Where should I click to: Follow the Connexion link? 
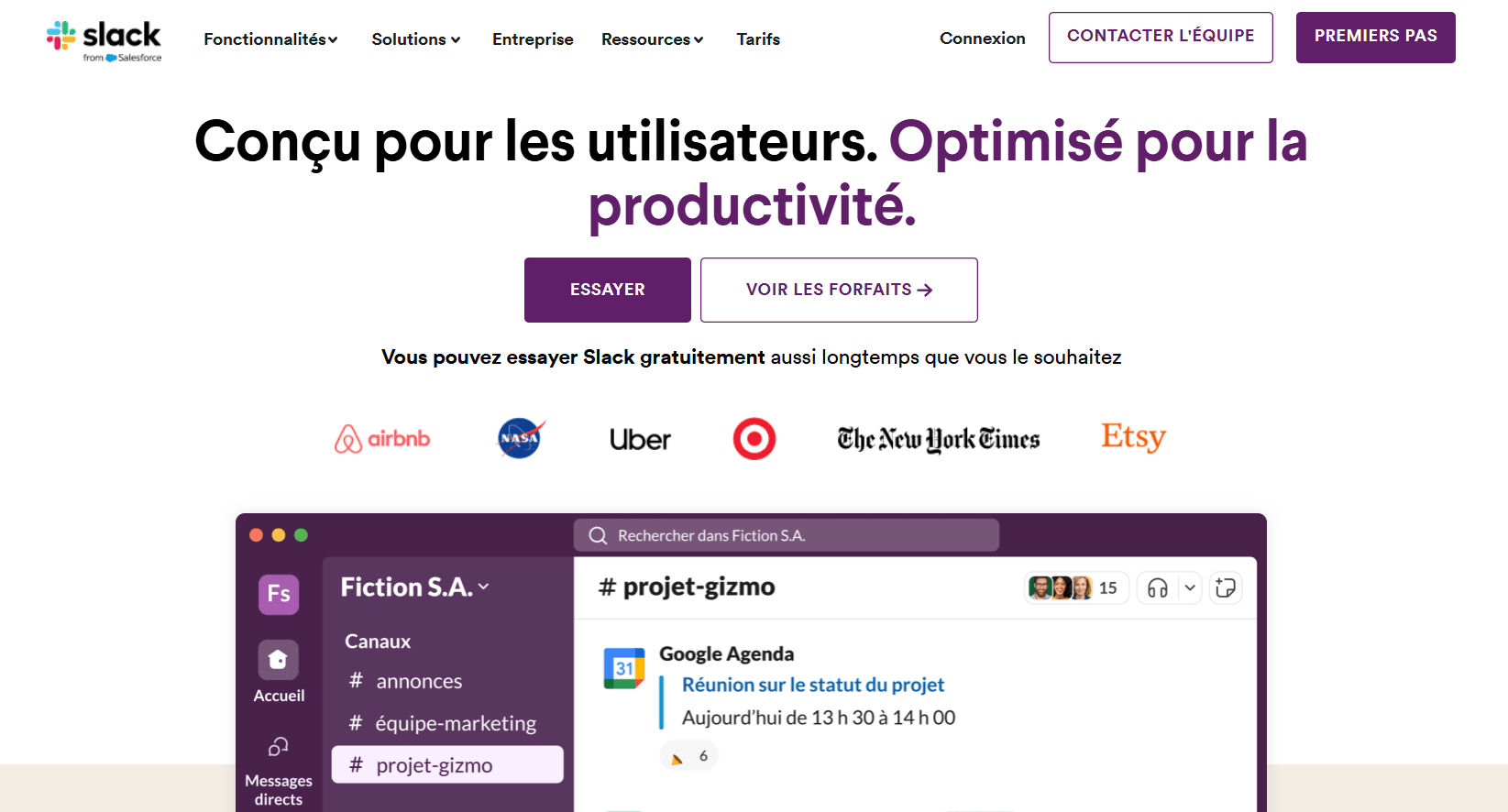pos(983,38)
